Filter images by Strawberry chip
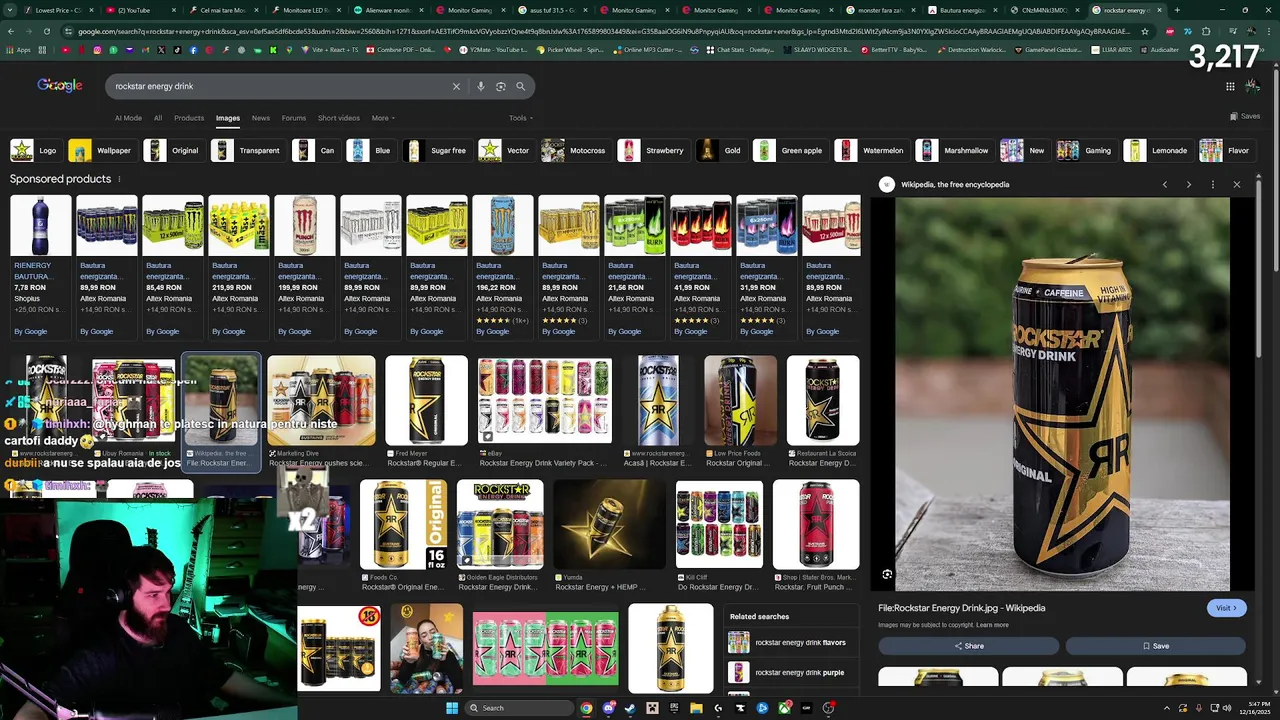This screenshot has width=1280, height=720. click(652, 151)
